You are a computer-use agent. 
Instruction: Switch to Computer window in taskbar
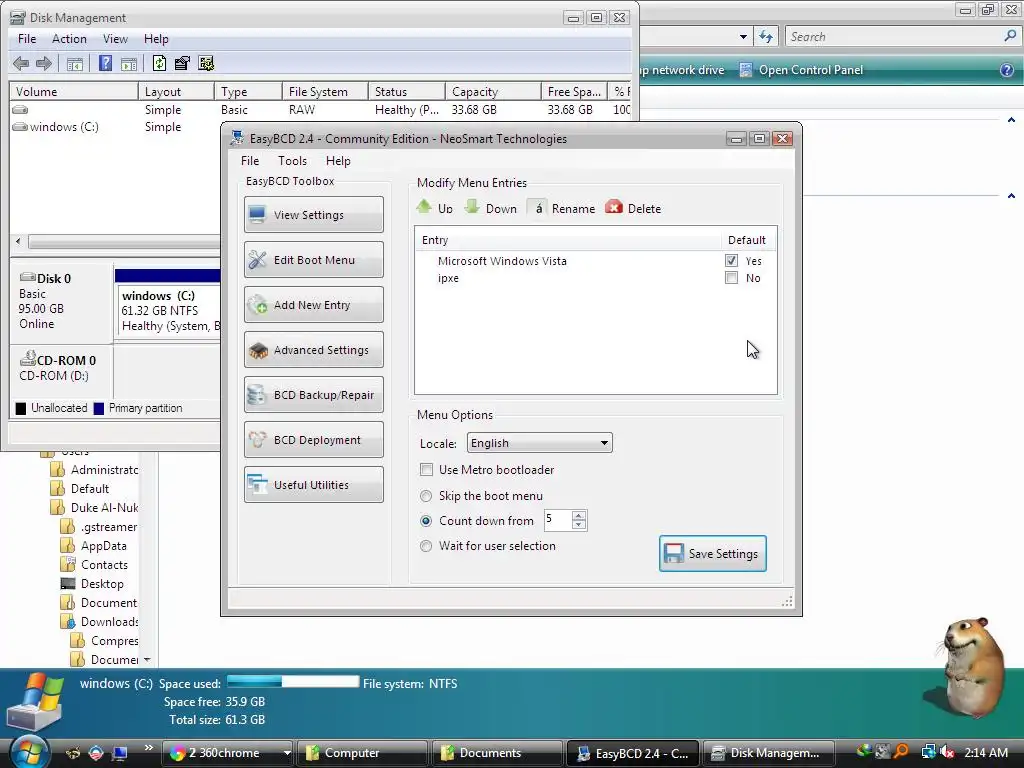tap(362, 753)
